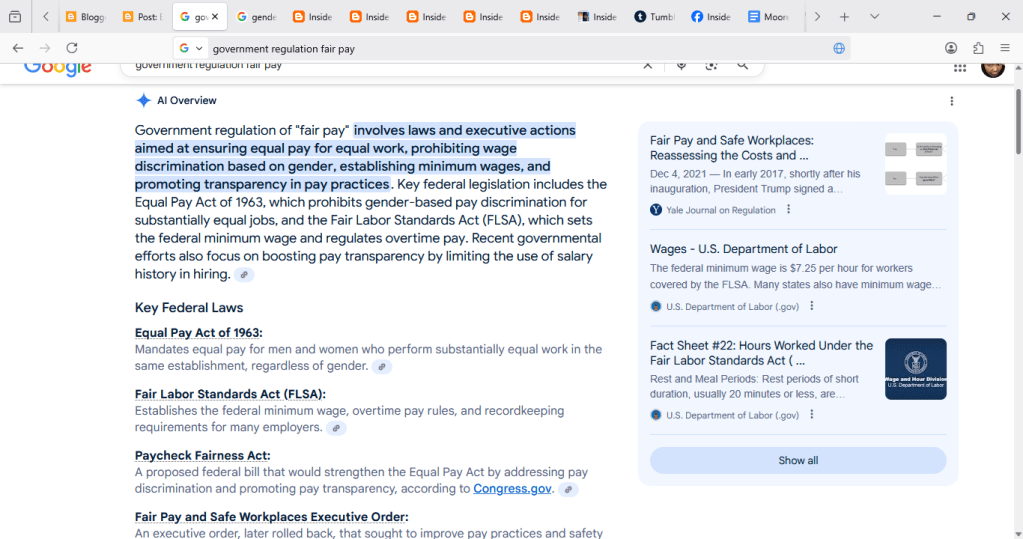Click 'Fair Pay and Safe Workplaces Executive Order:' heading

point(271,517)
